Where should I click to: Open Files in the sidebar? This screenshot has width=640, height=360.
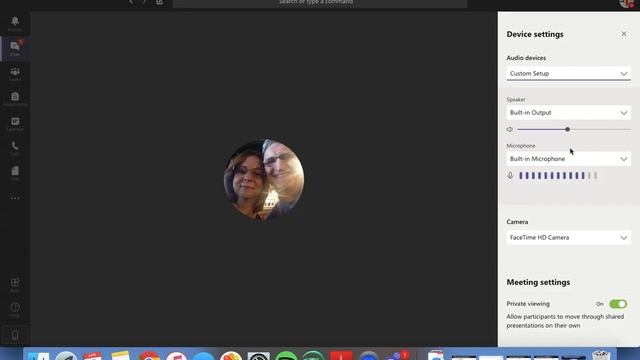15,173
